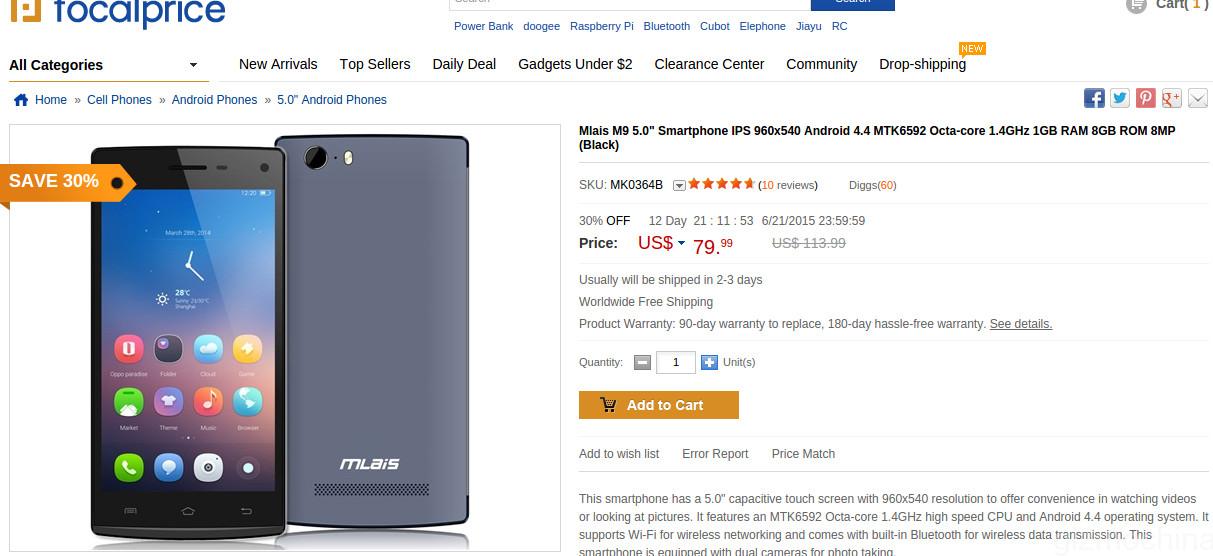This screenshot has height=556, width=1213.
Task: Increase quantity with plus button
Action: click(709, 362)
